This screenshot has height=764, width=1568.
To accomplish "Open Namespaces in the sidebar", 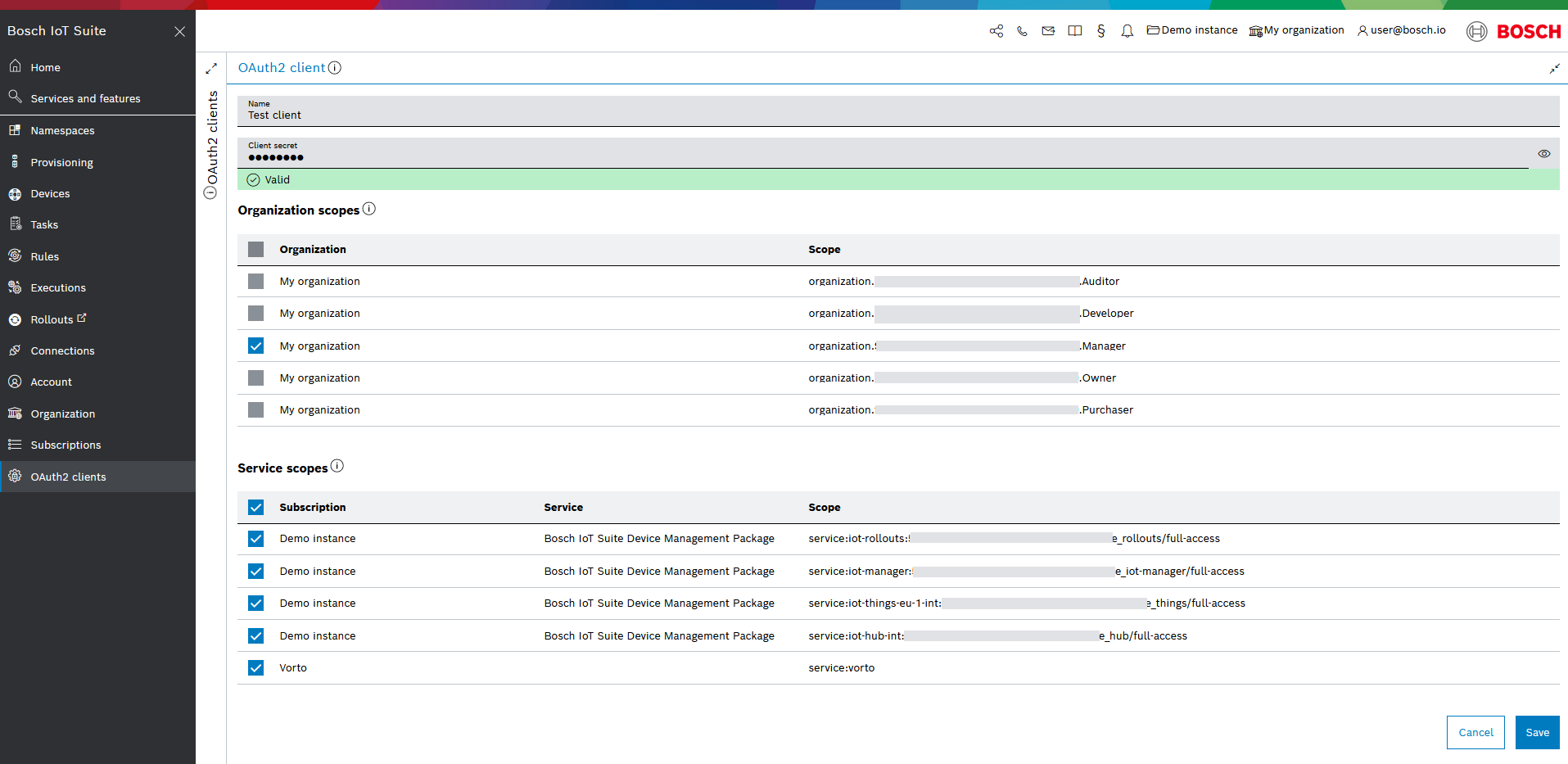I will (97, 130).
